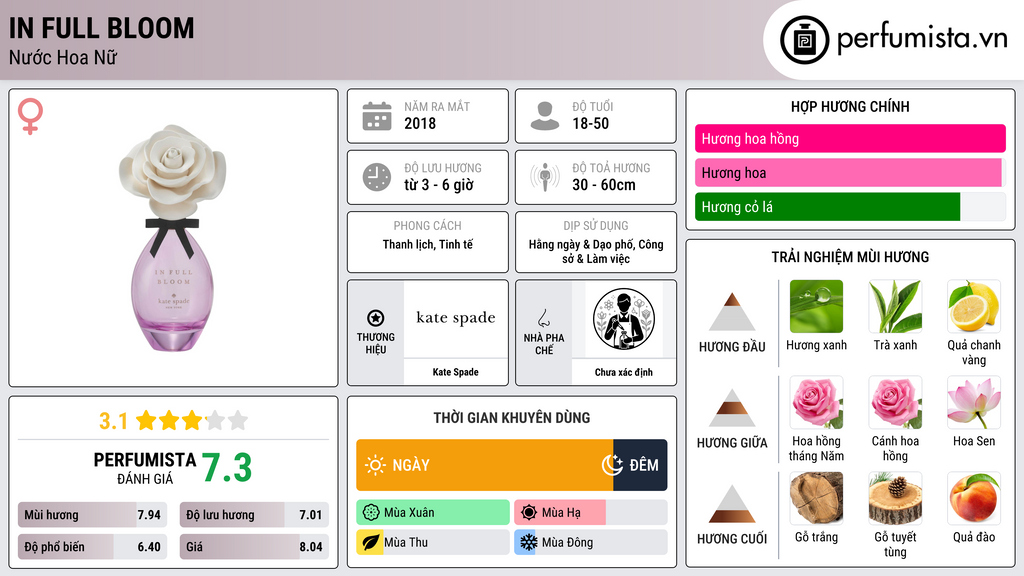Image resolution: width=1024 pixels, height=576 pixels.
Task: Click the TRẢI NGHIỆM MÙI HƯƠNG heading
Action: point(850,257)
